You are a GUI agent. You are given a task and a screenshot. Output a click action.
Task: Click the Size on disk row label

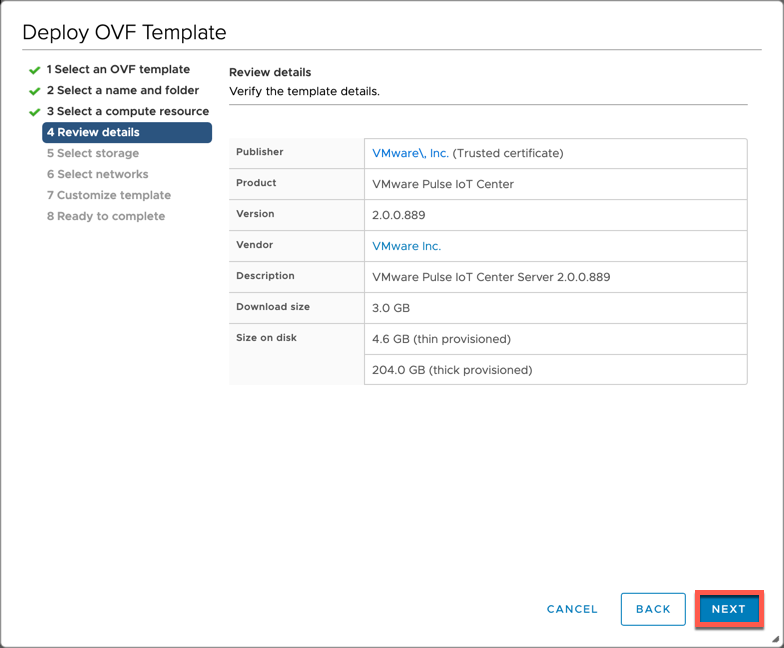(266, 338)
